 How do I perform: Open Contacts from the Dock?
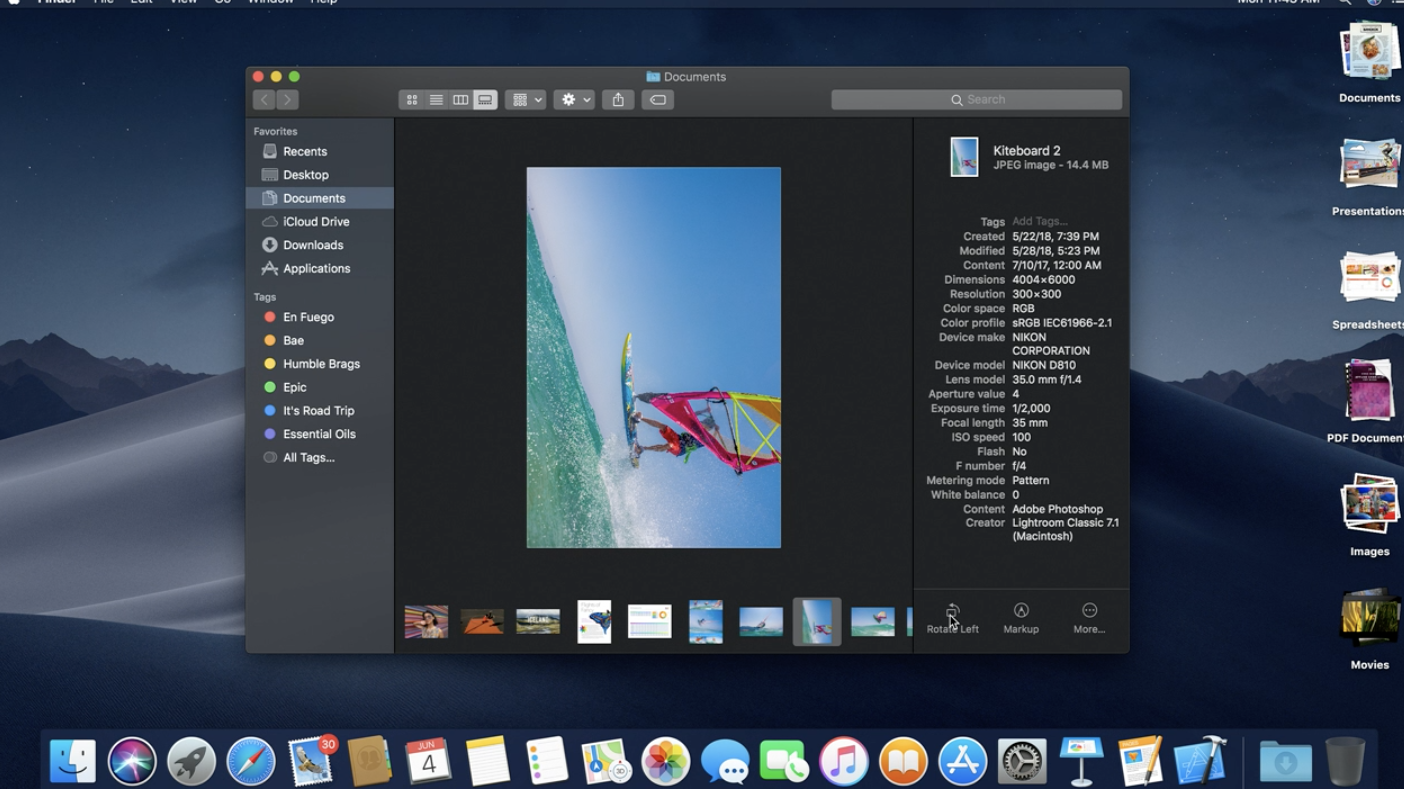pyautogui.click(x=369, y=761)
